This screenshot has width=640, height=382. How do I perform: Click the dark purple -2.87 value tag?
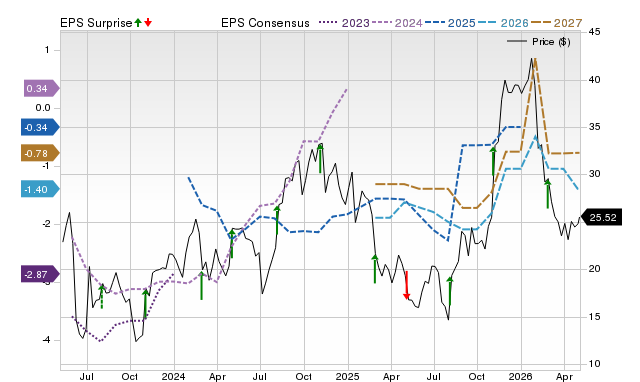(40, 274)
